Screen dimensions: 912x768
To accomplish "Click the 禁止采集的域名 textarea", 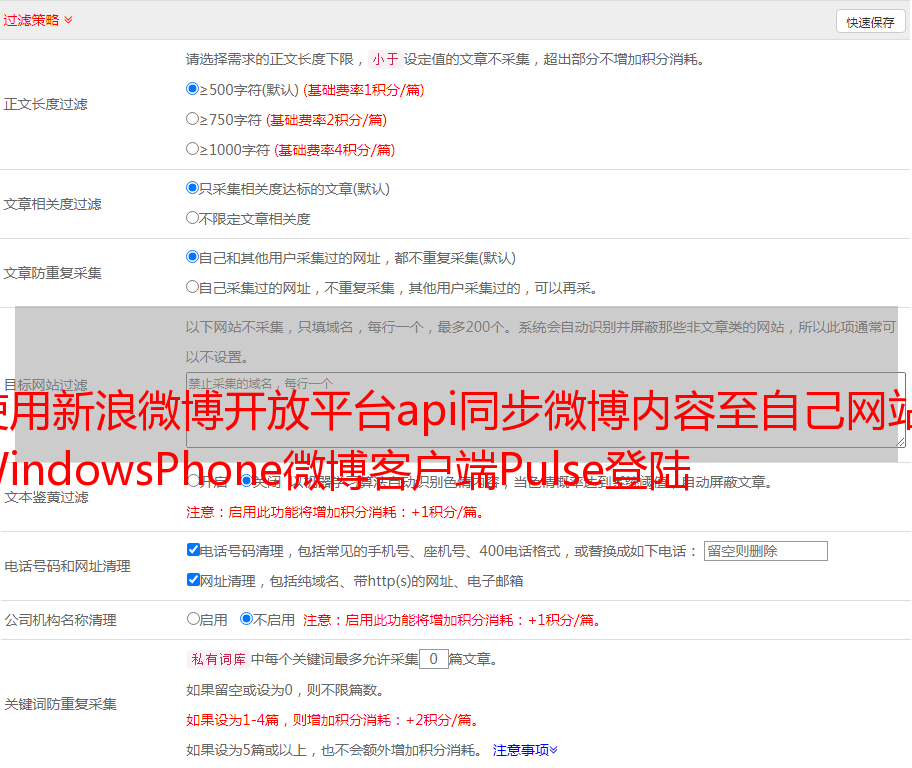I will tap(546, 410).
